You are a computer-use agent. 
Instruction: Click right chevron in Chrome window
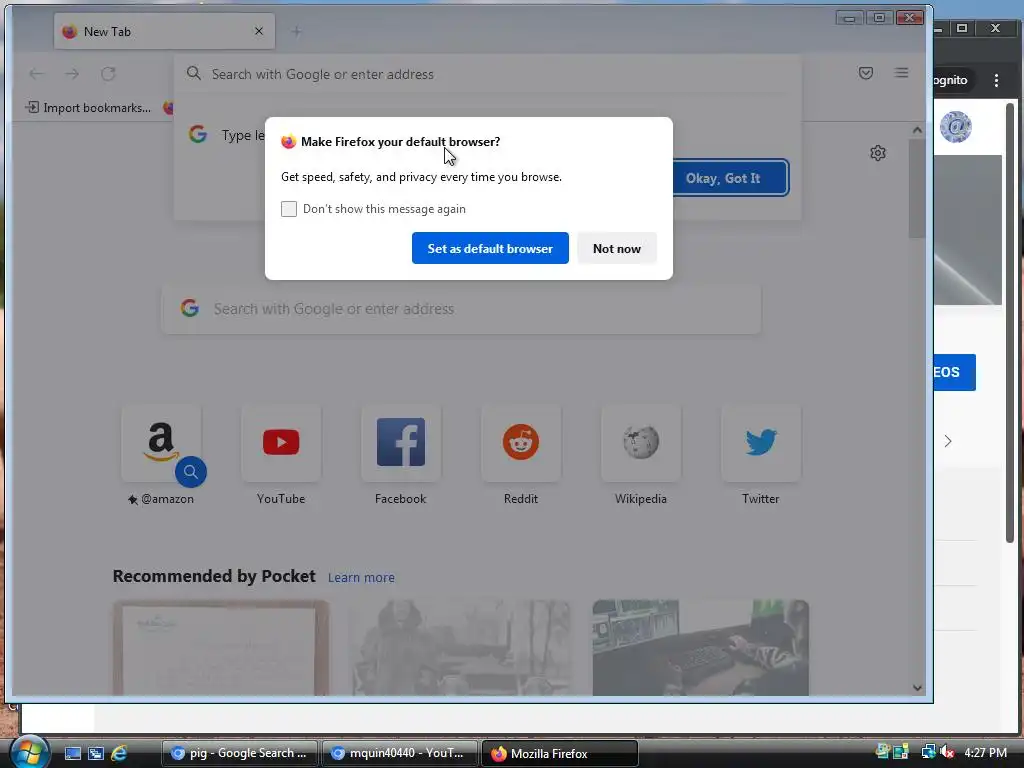[x=948, y=441]
